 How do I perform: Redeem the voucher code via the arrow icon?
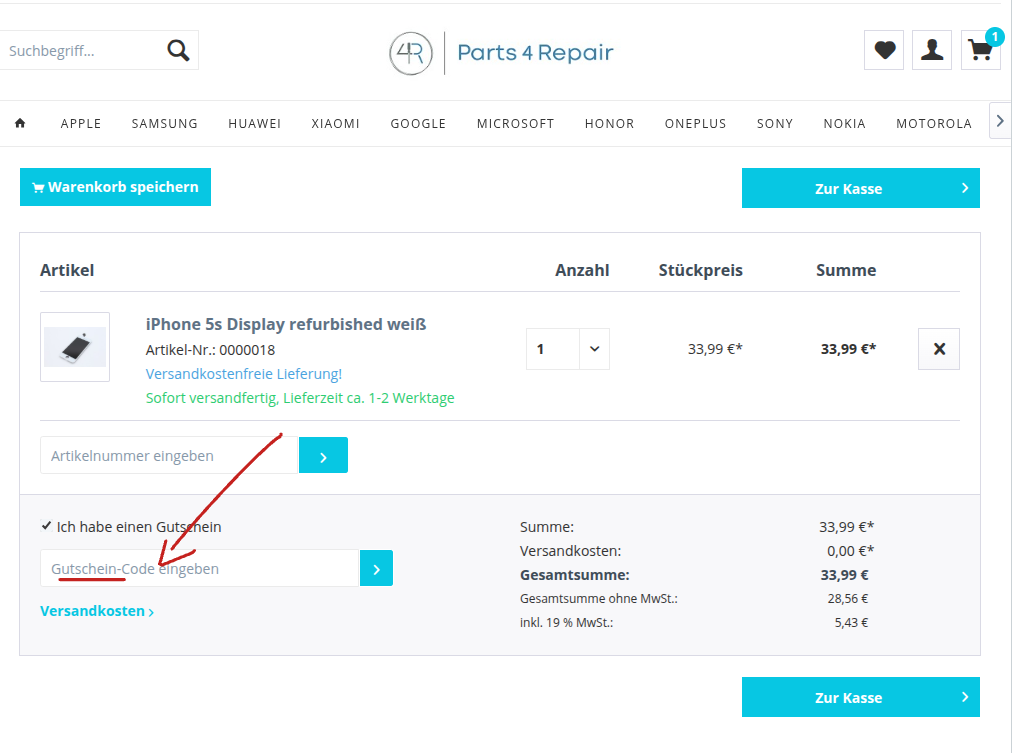tap(376, 567)
